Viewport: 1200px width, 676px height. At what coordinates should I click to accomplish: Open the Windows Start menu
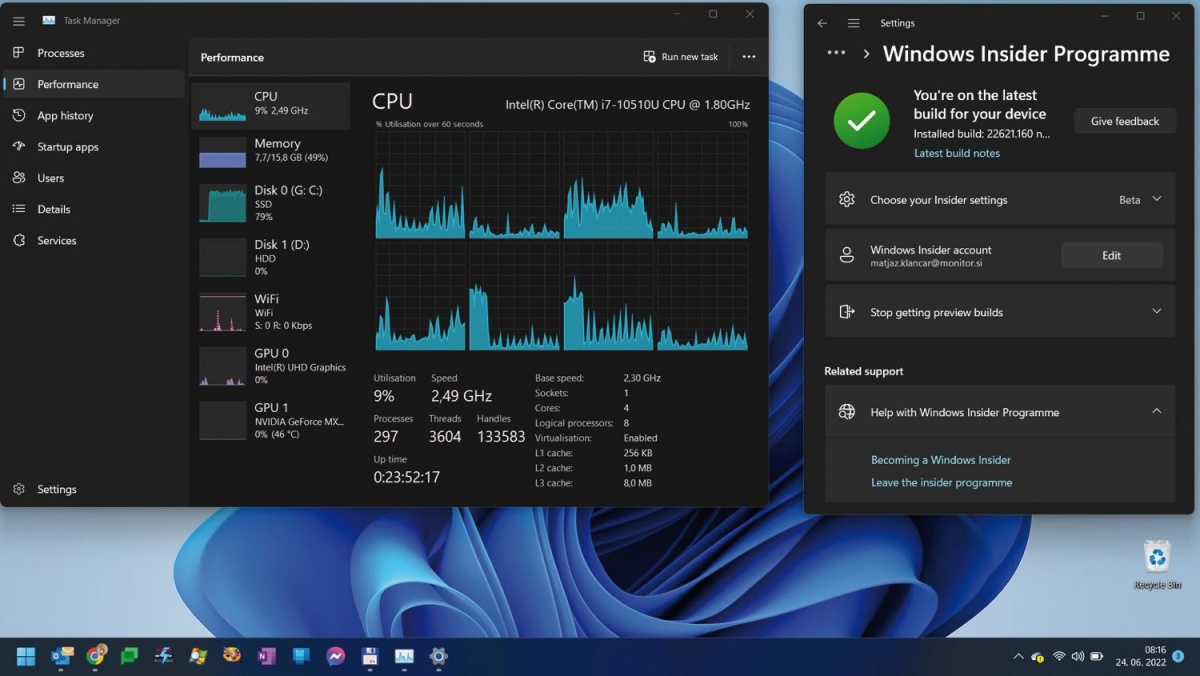(26, 656)
